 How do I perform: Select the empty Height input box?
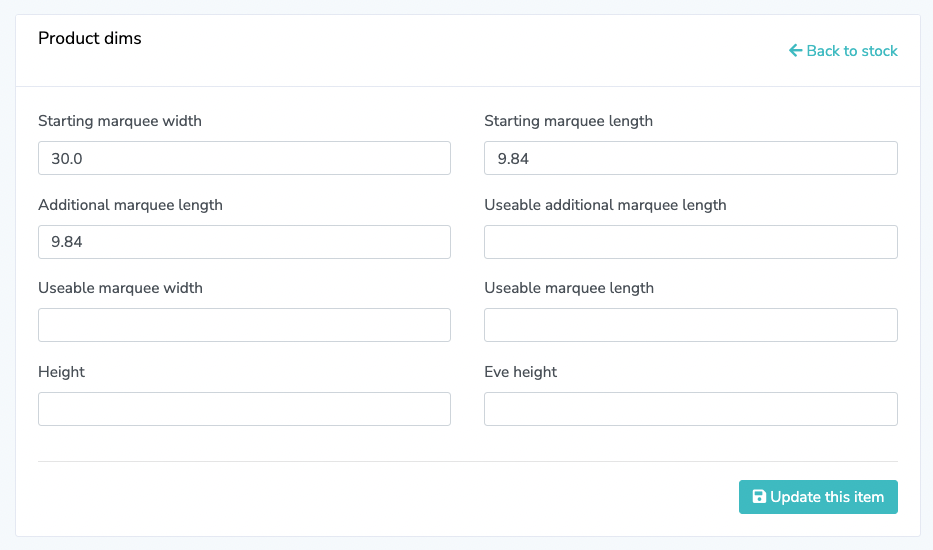pyautogui.click(x=245, y=409)
